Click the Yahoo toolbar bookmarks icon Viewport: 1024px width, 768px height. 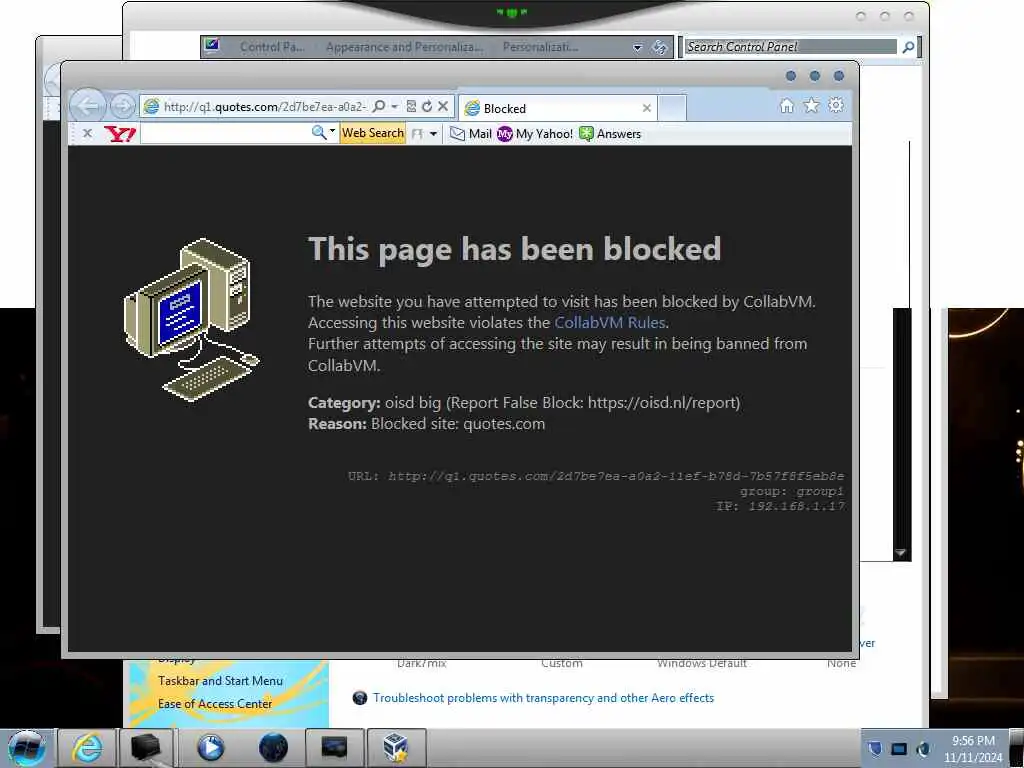point(417,134)
